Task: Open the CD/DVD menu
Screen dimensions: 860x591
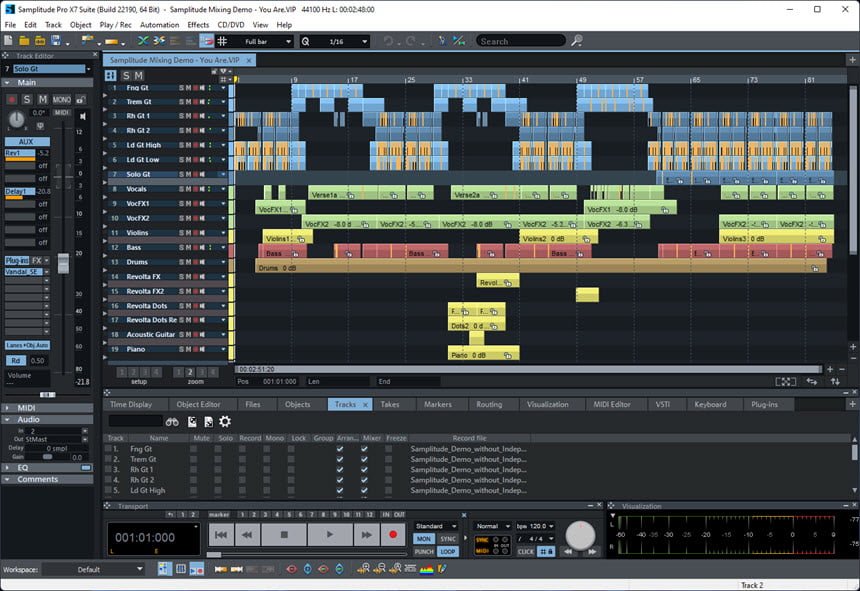Action: pos(231,25)
